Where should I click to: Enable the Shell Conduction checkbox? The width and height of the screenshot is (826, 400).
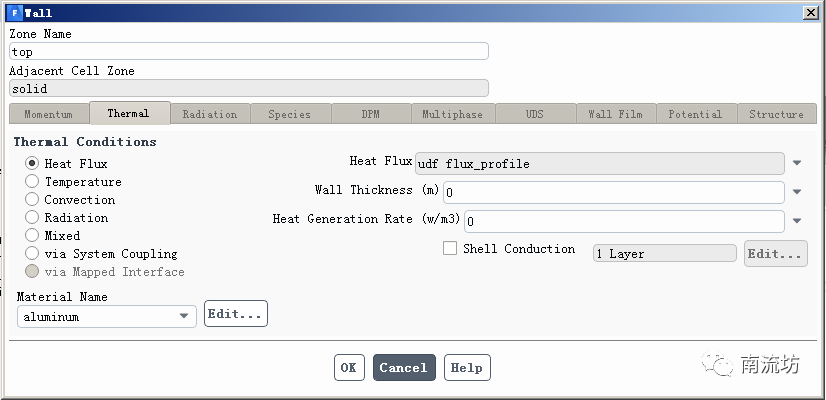450,249
